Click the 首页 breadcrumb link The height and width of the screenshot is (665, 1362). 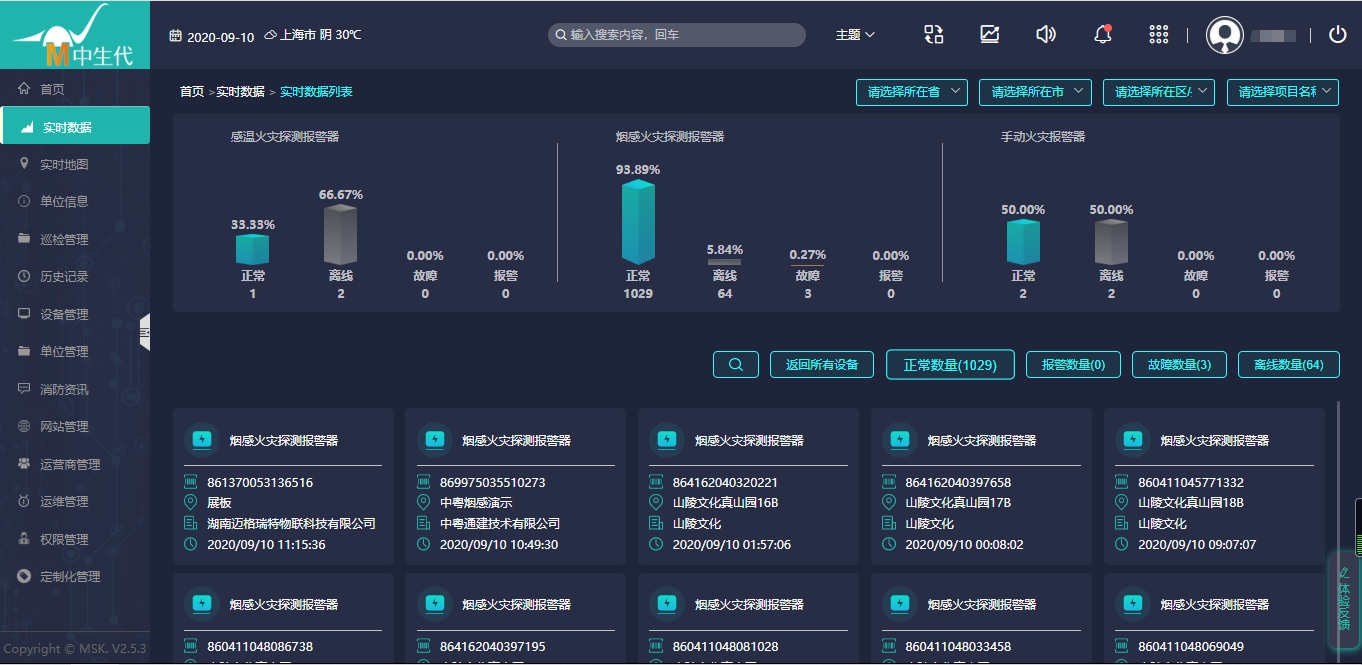(x=192, y=92)
